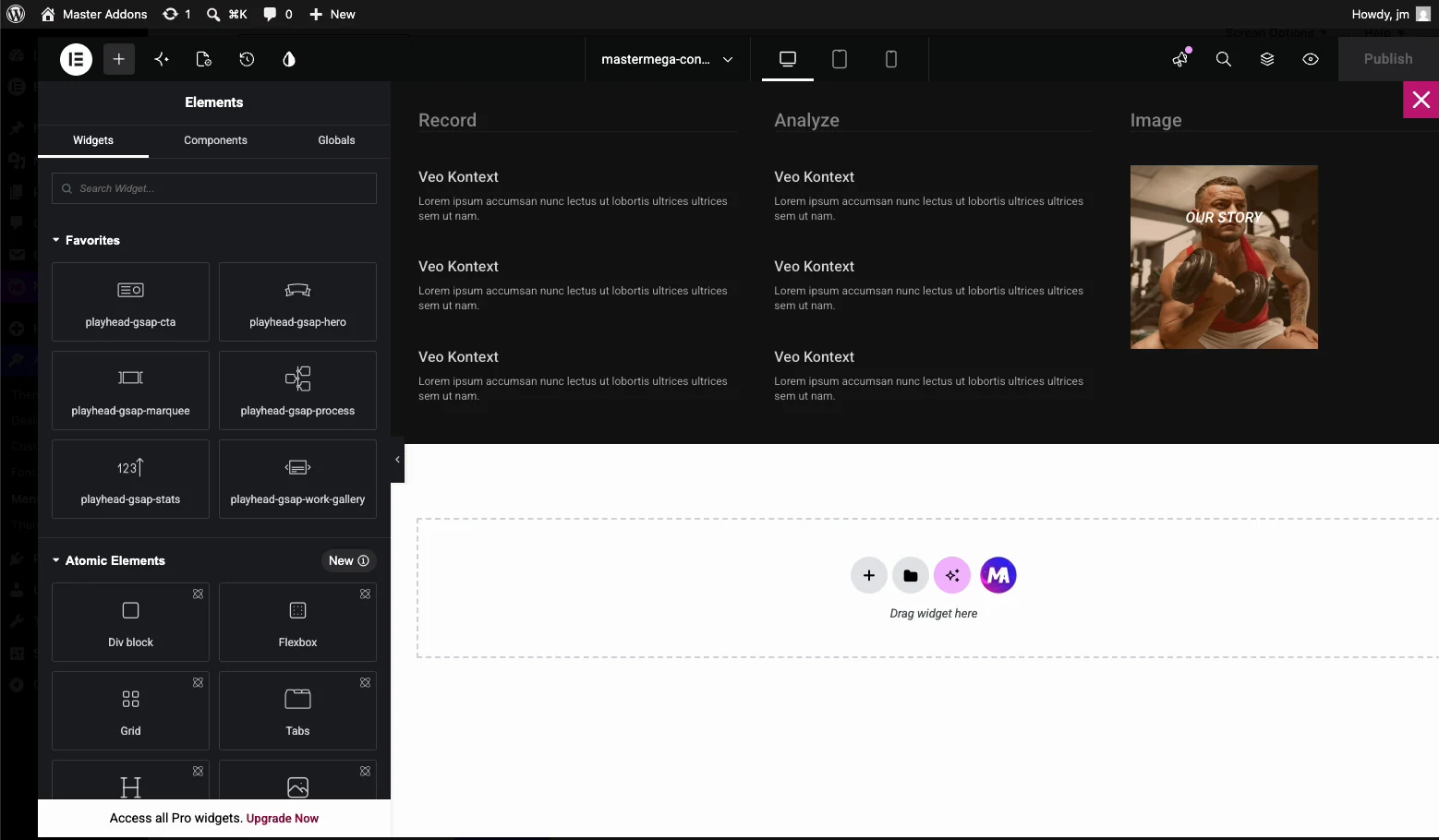
Task: Select the Image column heading
Action: (1155, 120)
